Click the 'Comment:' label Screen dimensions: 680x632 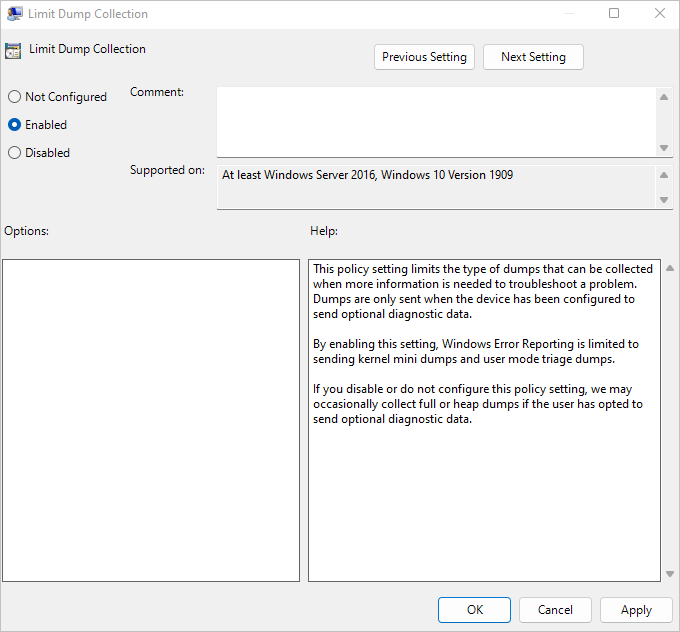coord(157,92)
